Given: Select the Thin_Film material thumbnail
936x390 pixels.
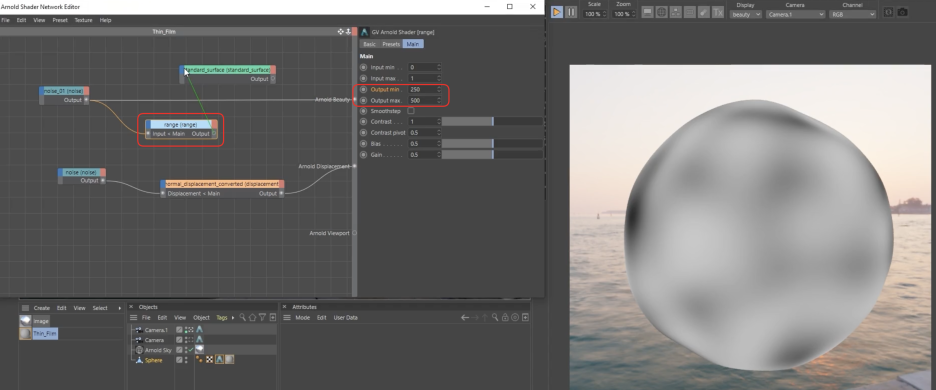Looking at the screenshot, I should tap(26, 334).
